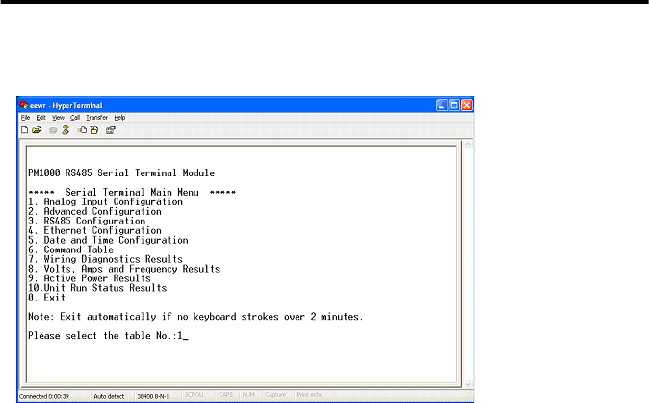
Task: Click the 'Serial Terminal Main Menu' heading
Action: tap(132, 193)
